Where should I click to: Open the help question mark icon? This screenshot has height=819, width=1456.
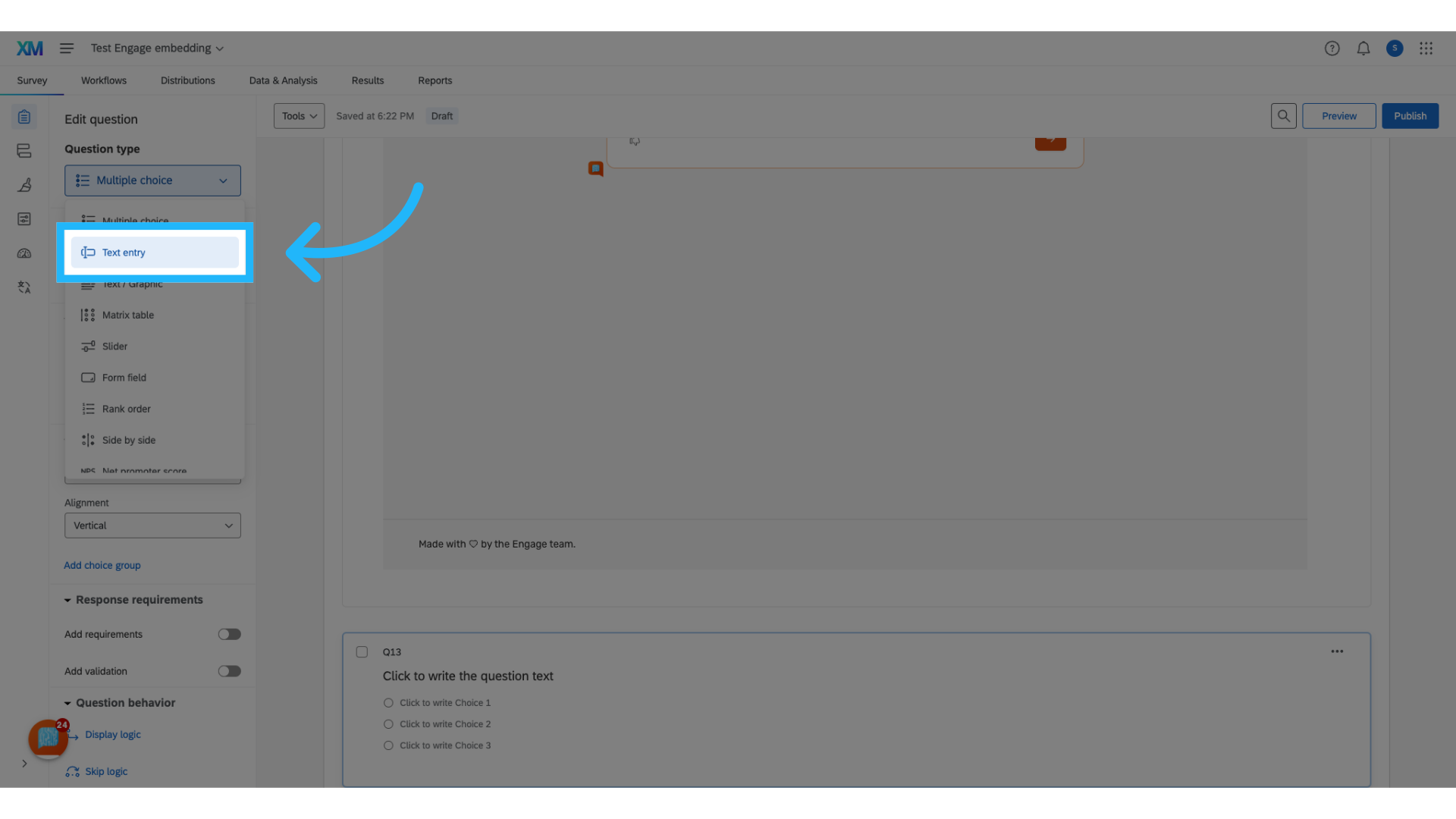[1332, 49]
